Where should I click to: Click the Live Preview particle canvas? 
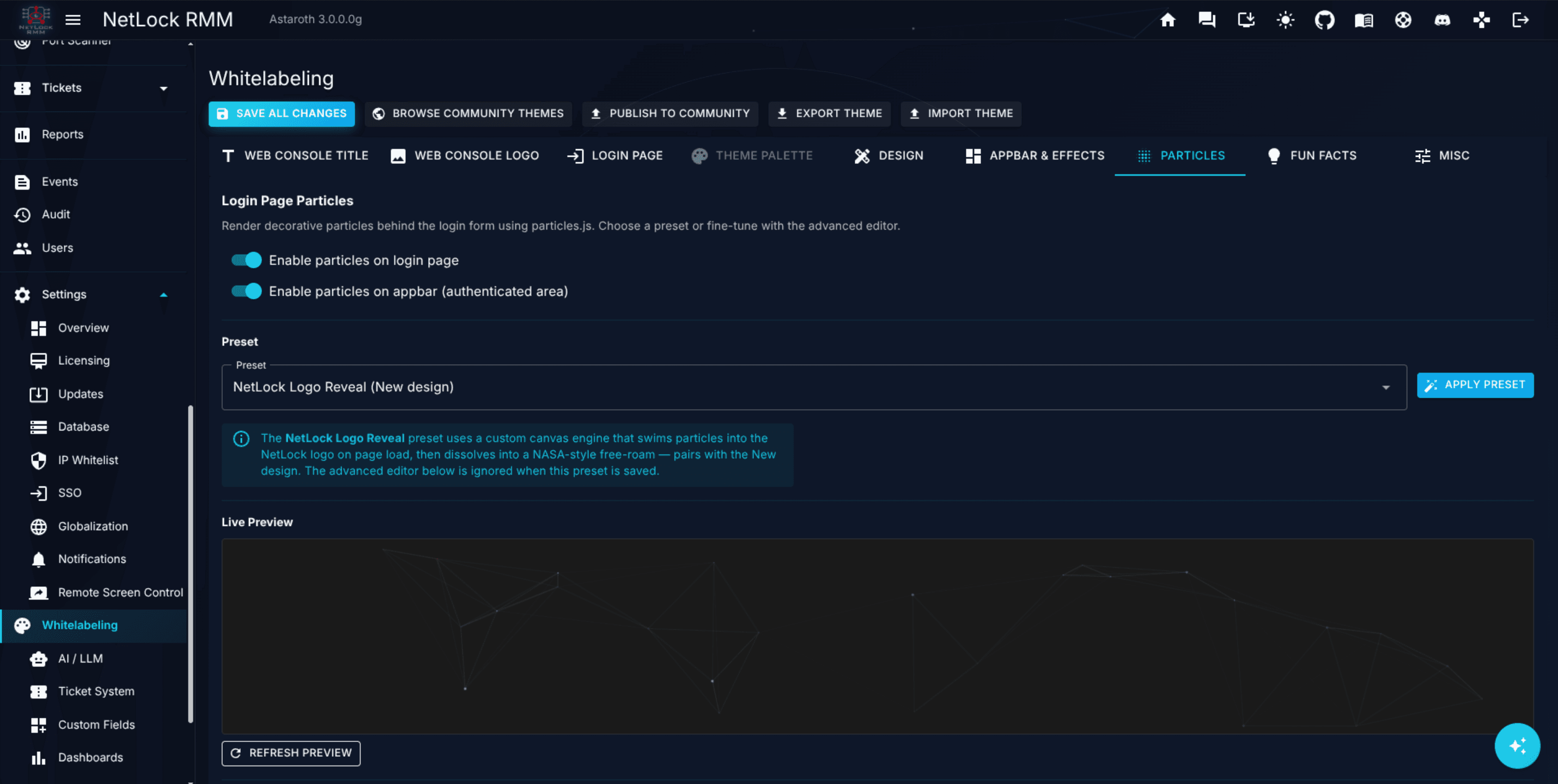pos(878,636)
